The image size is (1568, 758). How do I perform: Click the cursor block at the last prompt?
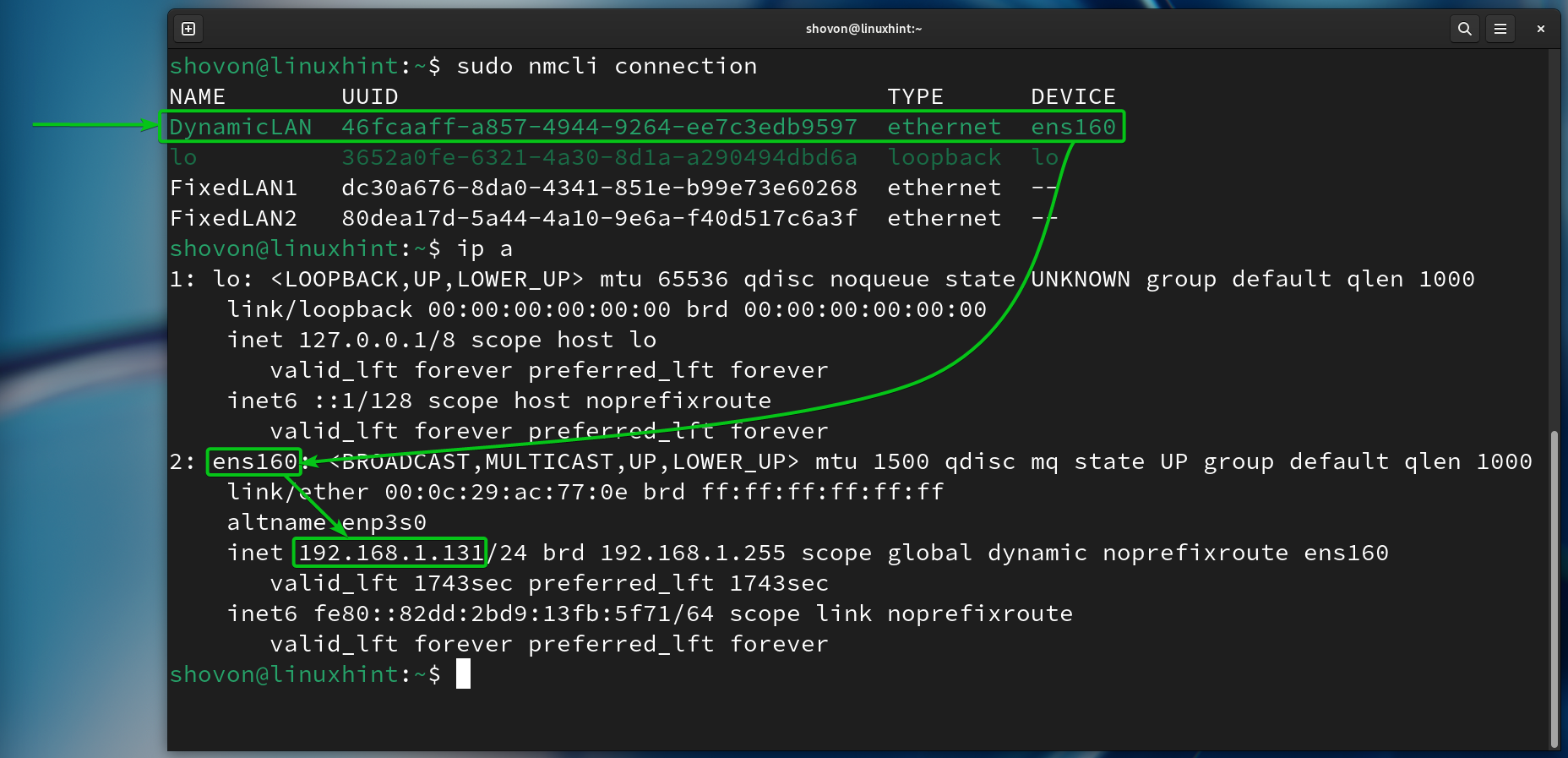click(x=463, y=674)
